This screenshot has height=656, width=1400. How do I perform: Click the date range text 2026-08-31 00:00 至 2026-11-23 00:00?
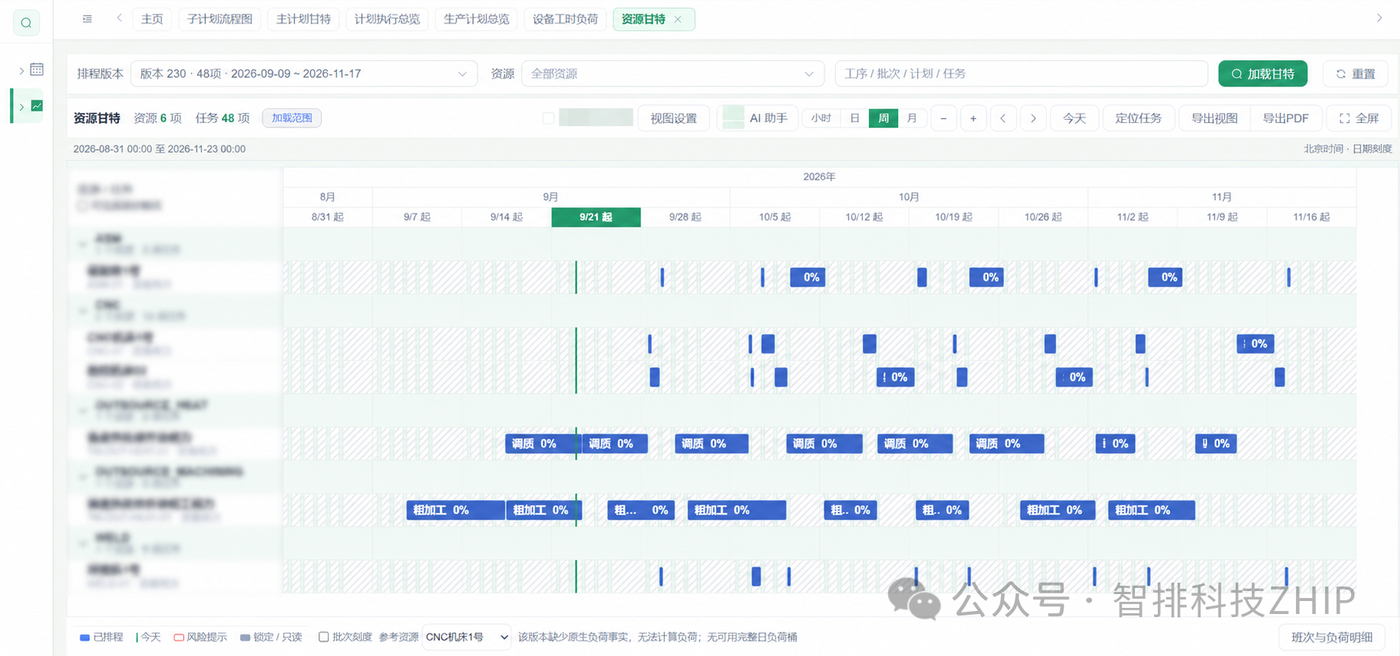tap(159, 149)
